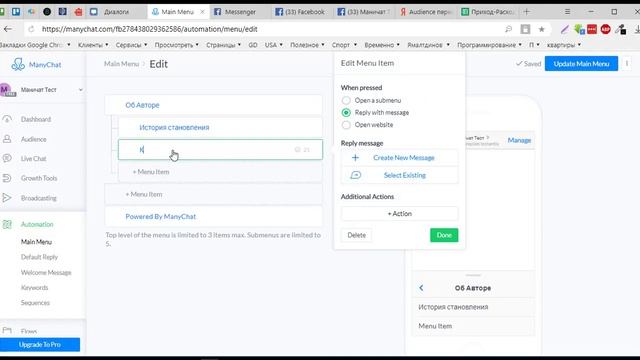Screen dimensions: 640x360
Task: Reload the page with the refresh icon
Action: 31,29
